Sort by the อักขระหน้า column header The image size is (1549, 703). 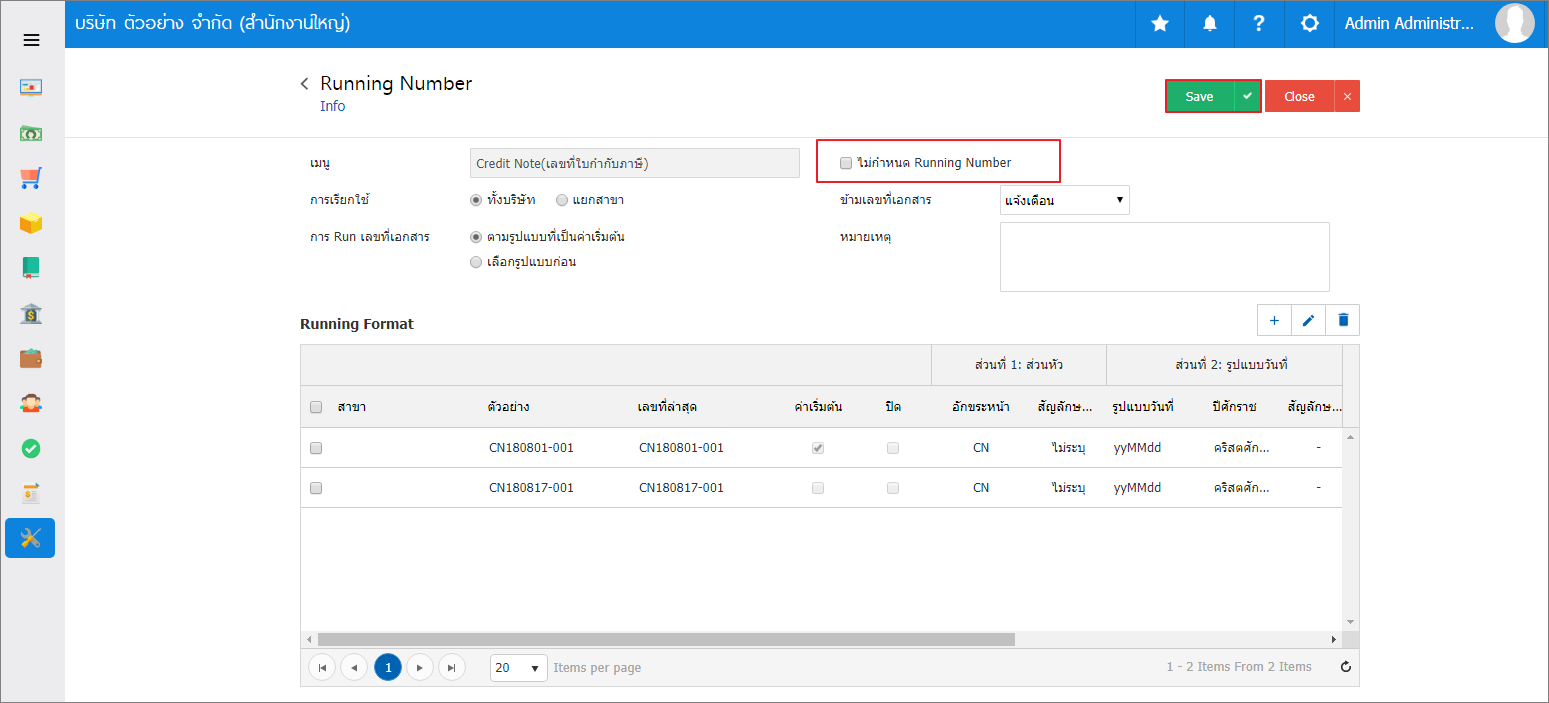pos(980,407)
